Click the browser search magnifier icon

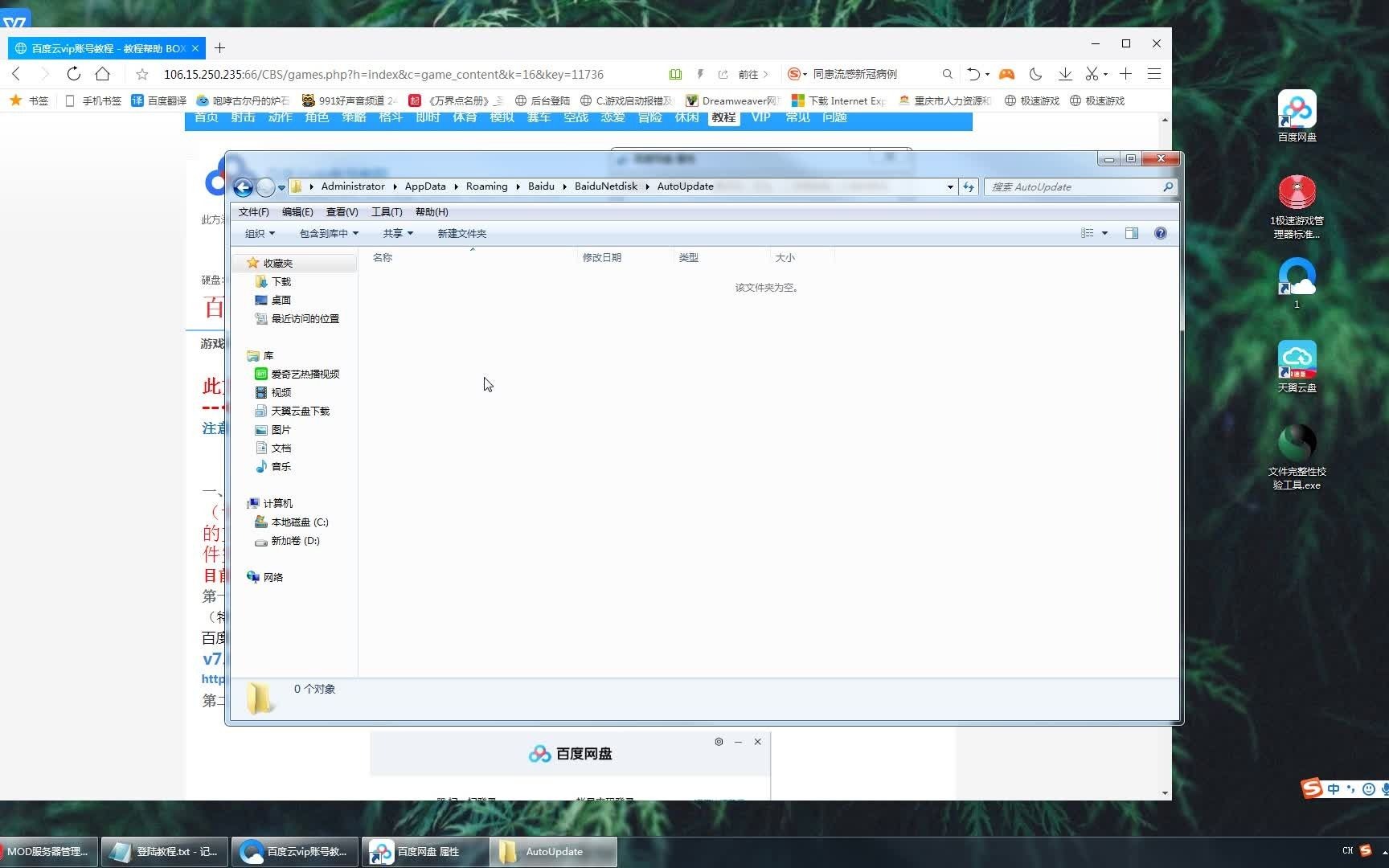[948, 74]
